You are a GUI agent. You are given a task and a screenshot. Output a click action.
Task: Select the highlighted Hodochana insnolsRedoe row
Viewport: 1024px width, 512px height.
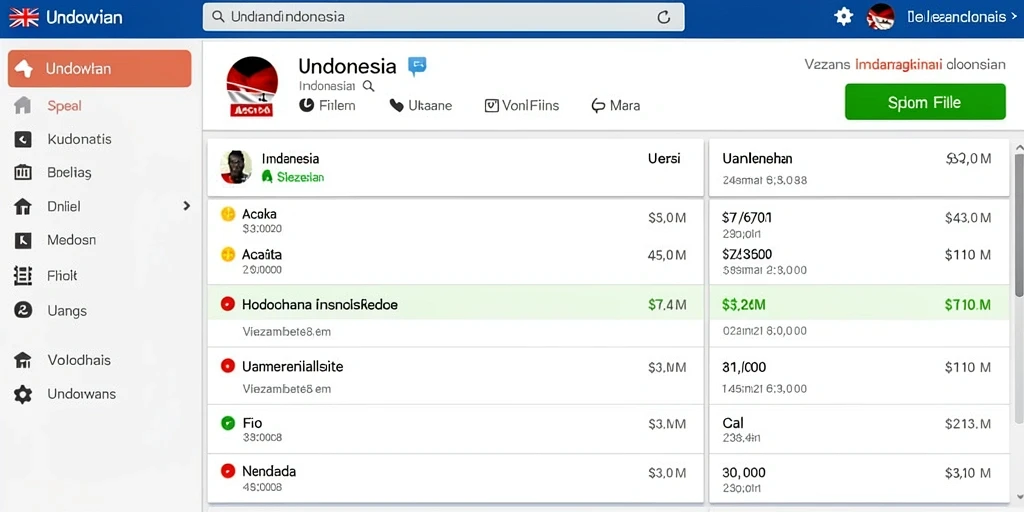(455, 303)
